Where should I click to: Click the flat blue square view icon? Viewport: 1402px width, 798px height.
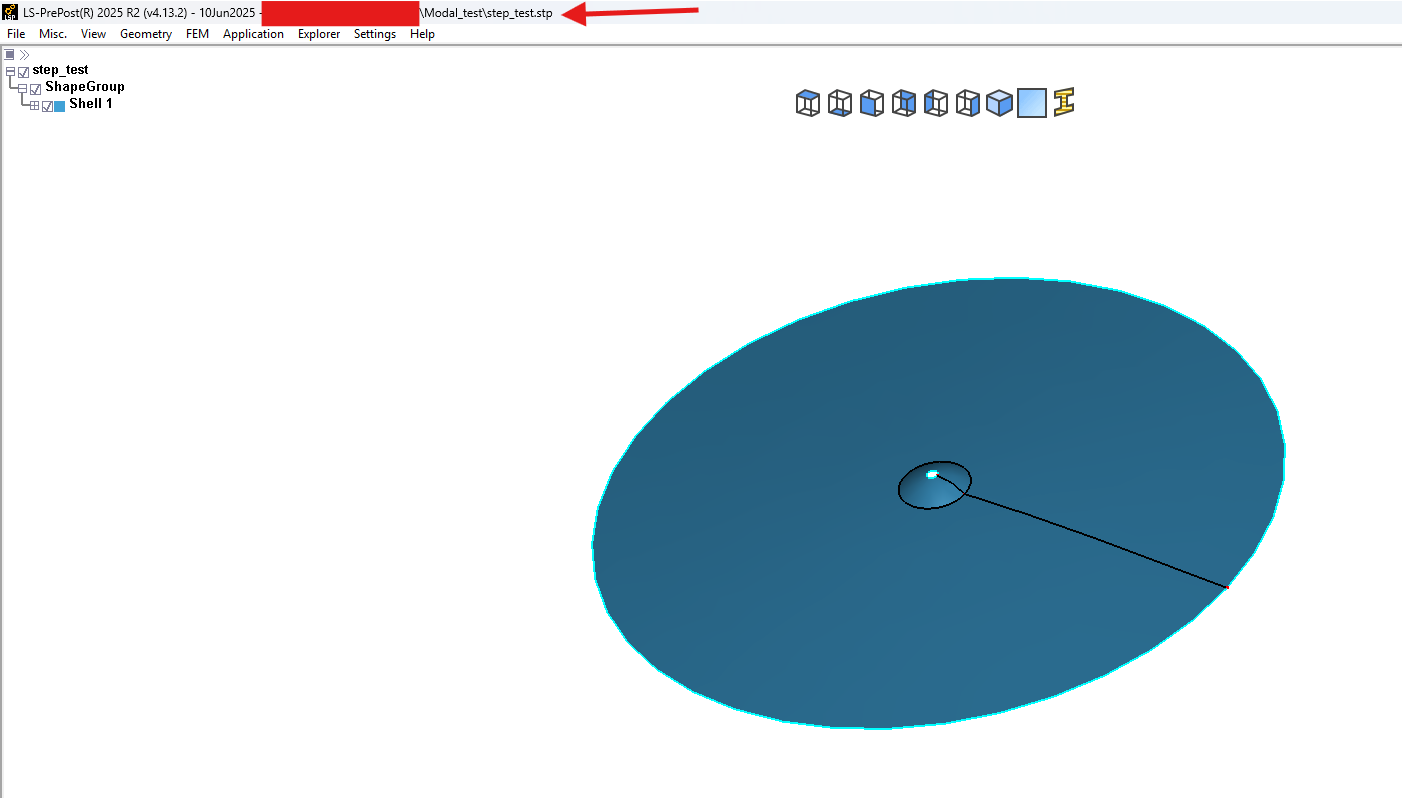[1032, 103]
